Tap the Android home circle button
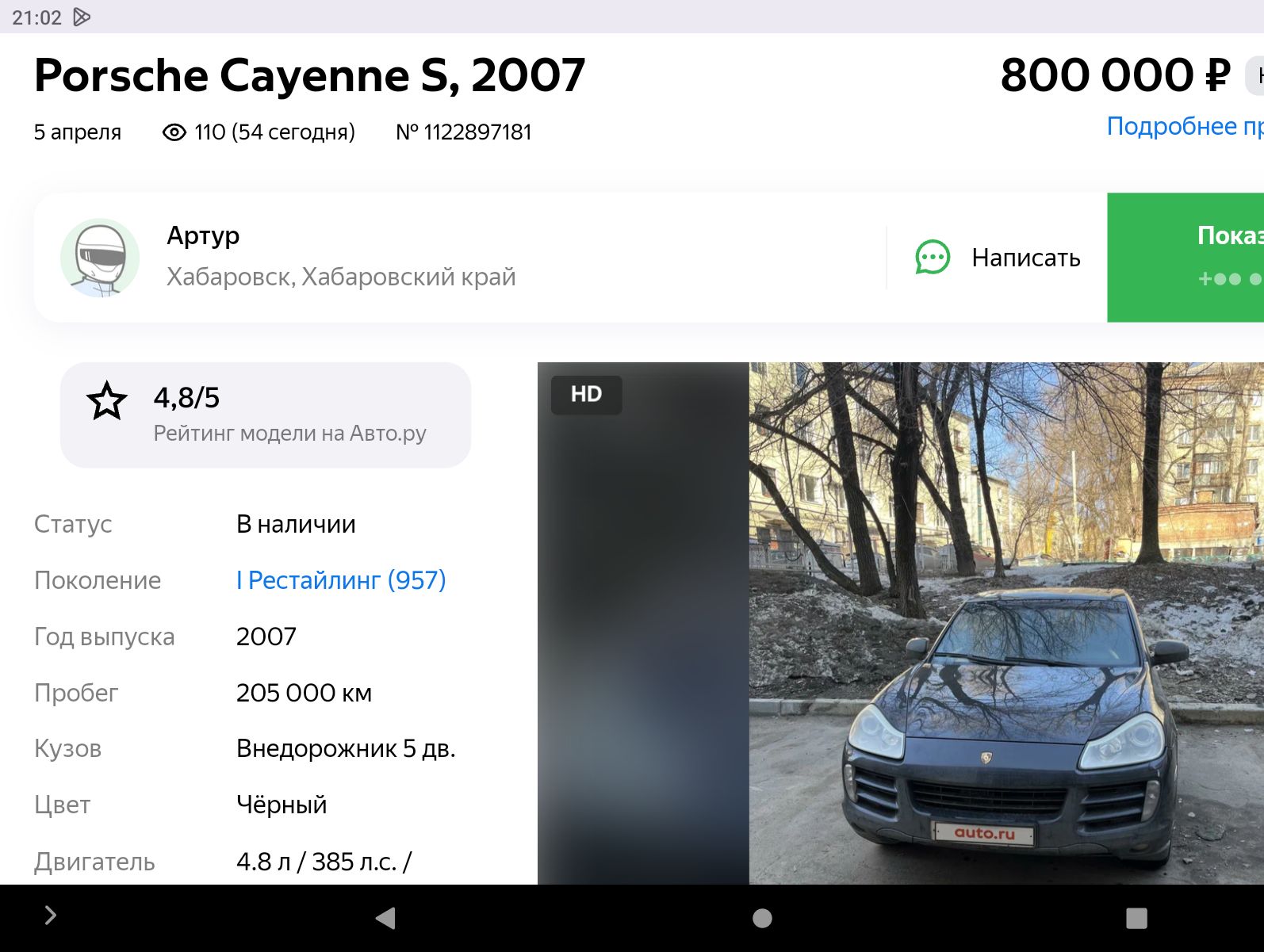This screenshot has width=1264, height=952. tap(762, 918)
